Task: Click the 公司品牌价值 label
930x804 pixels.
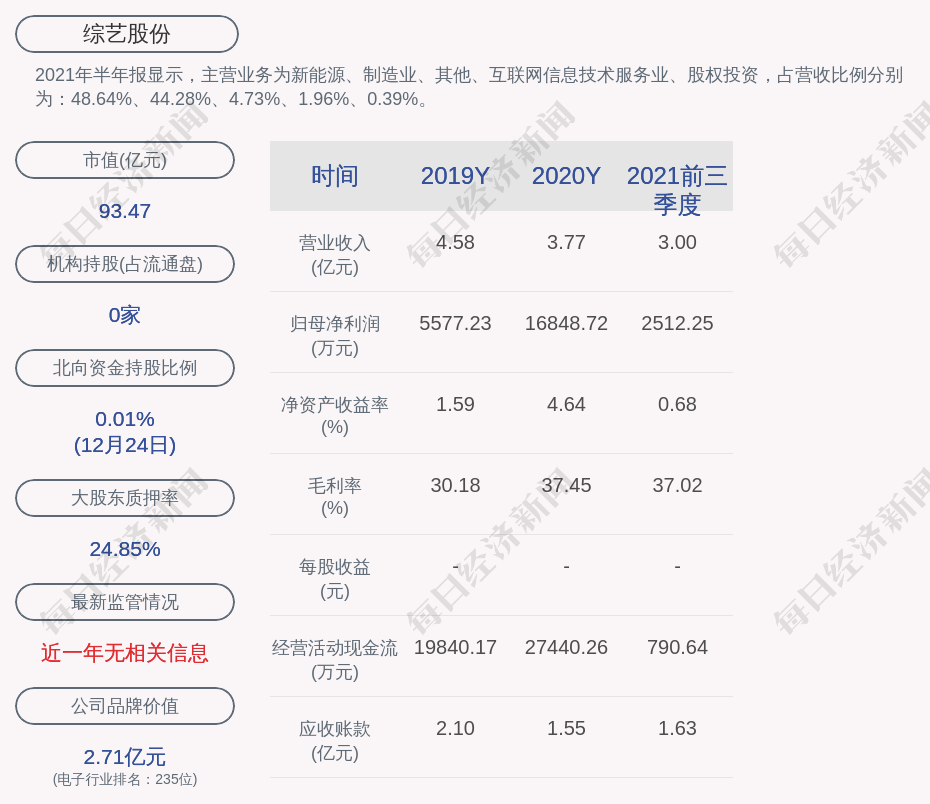Action: [125, 706]
